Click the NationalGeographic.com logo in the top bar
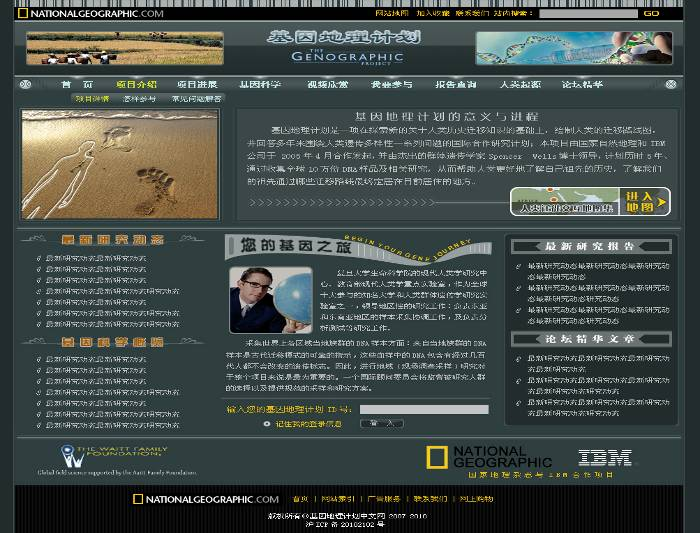700x533 pixels. [91, 13]
